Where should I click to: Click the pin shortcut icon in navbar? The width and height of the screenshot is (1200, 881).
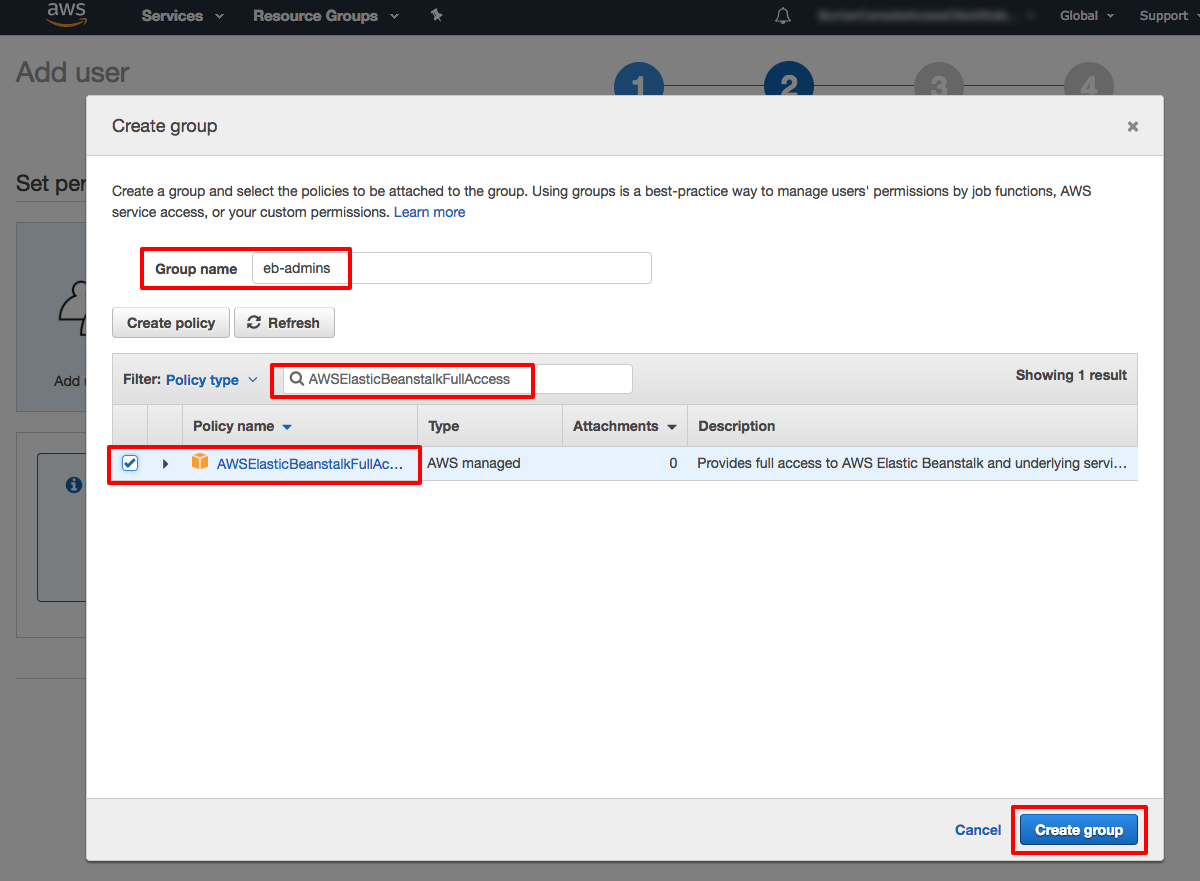pos(436,15)
